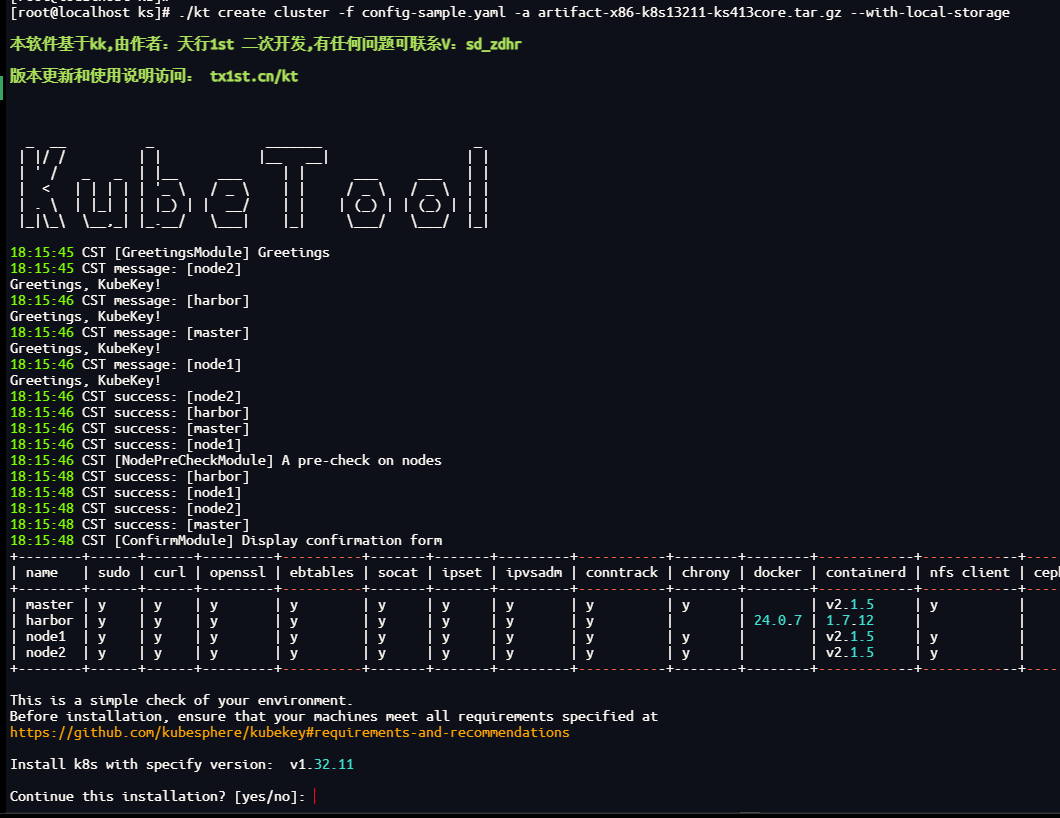Select master row containerd version v2.1.5
The height and width of the screenshot is (818, 1060).
[x=850, y=605]
